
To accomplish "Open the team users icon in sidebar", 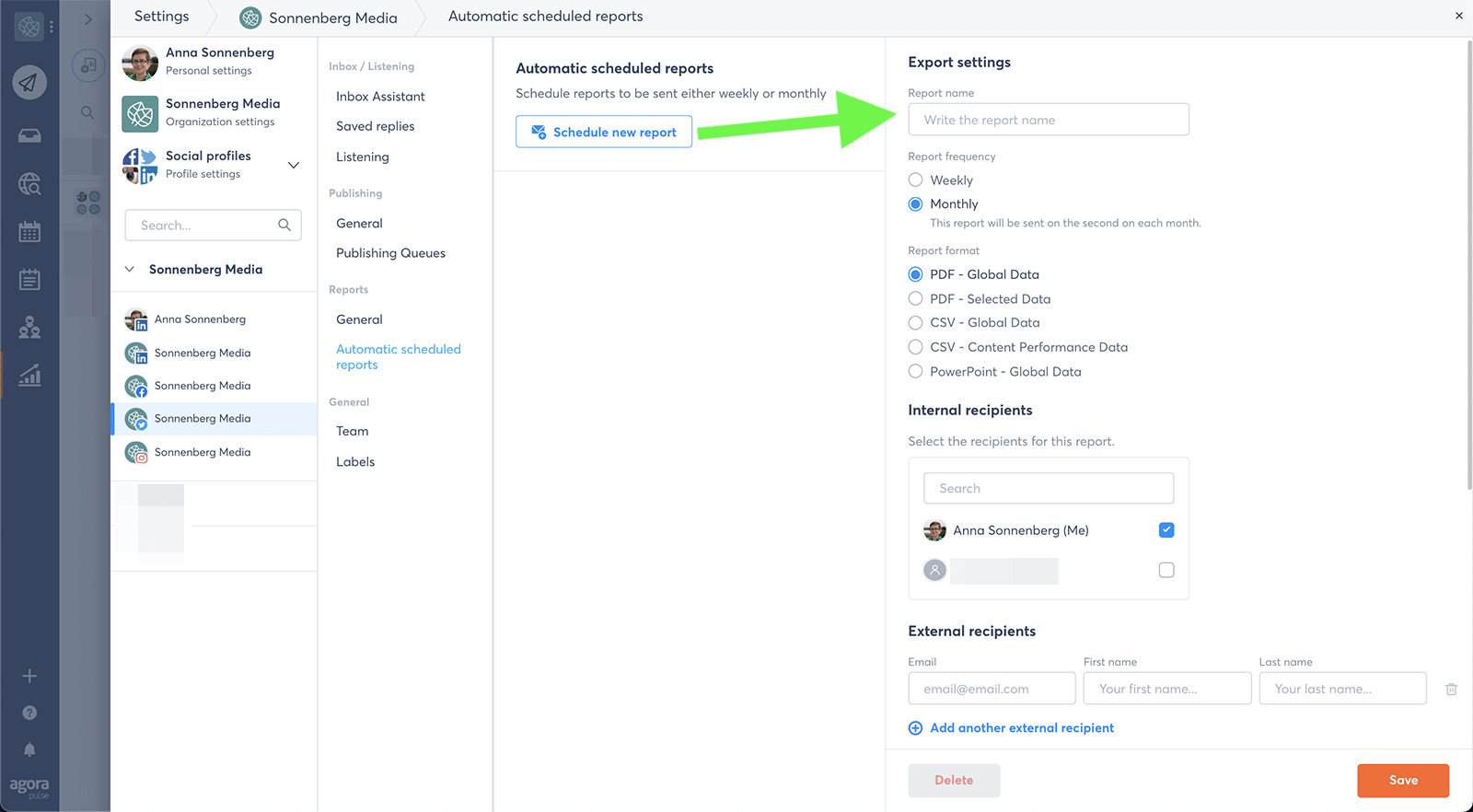I will [x=29, y=327].
